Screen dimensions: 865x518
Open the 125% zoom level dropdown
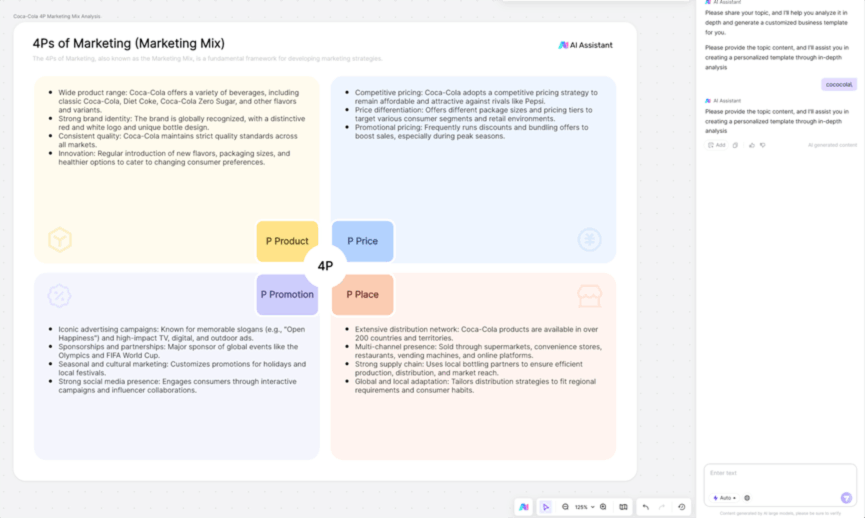584,507
